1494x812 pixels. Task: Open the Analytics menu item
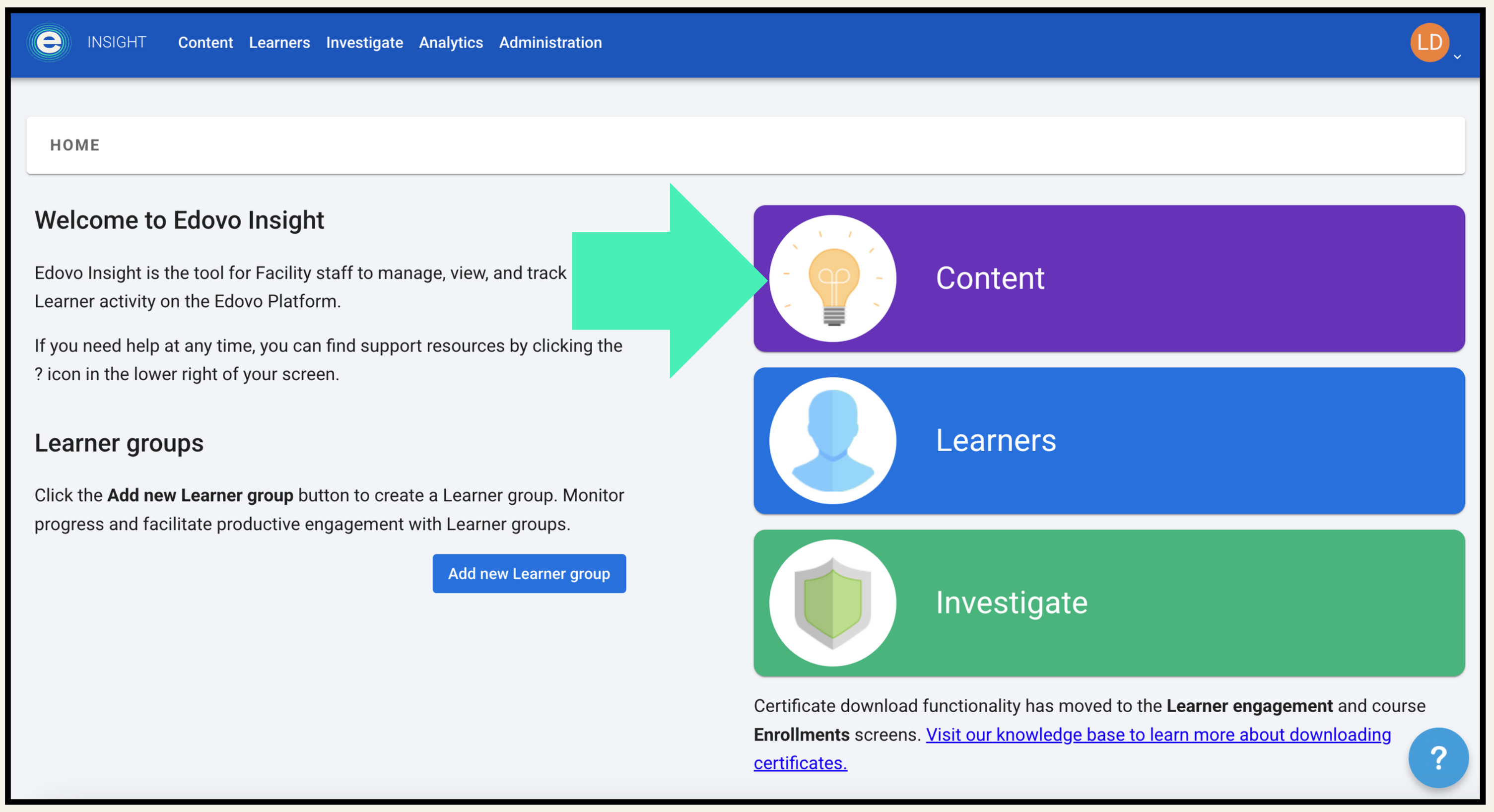[x=451, y=42]
